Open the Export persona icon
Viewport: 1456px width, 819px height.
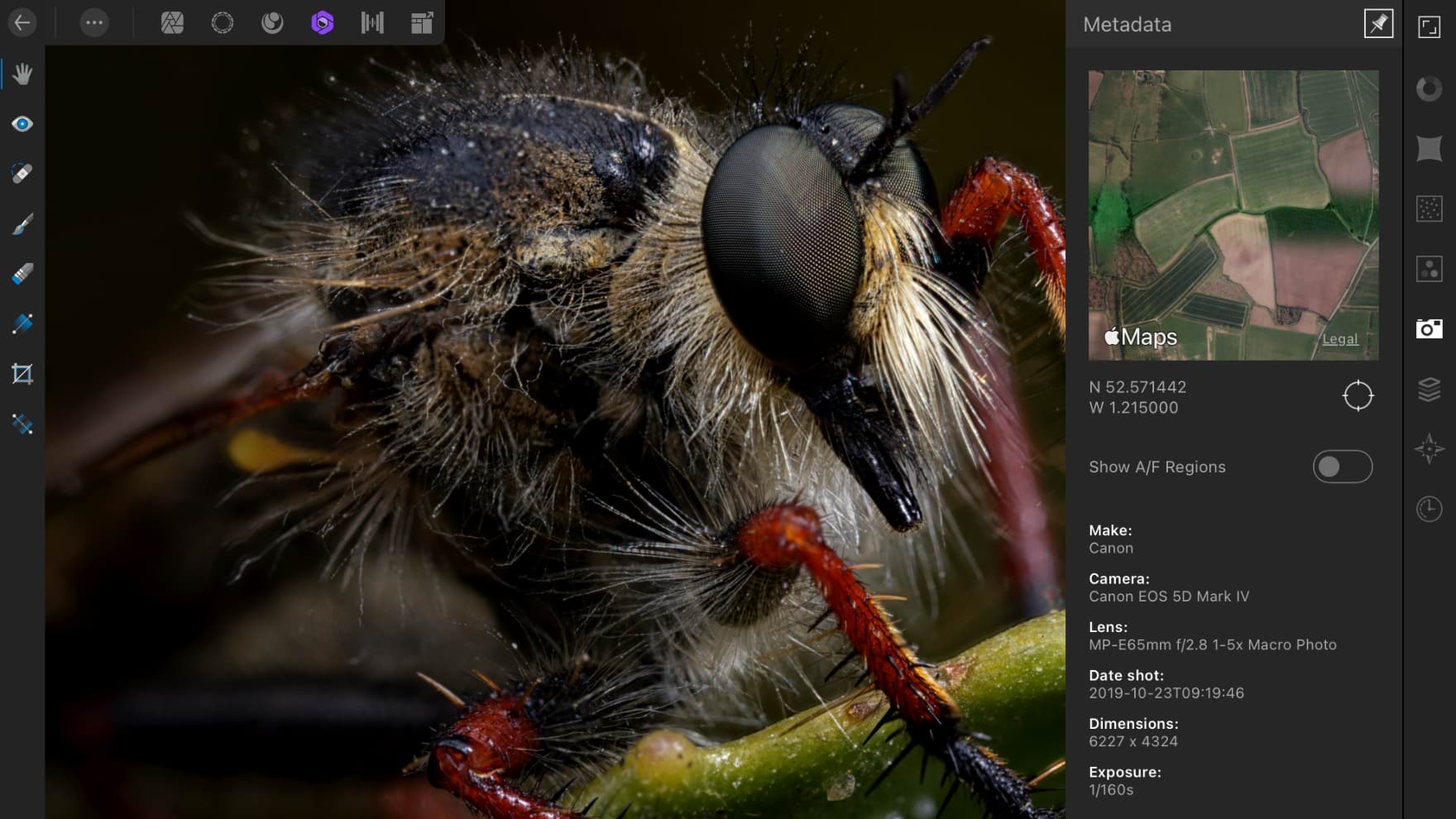click(422, 22)
